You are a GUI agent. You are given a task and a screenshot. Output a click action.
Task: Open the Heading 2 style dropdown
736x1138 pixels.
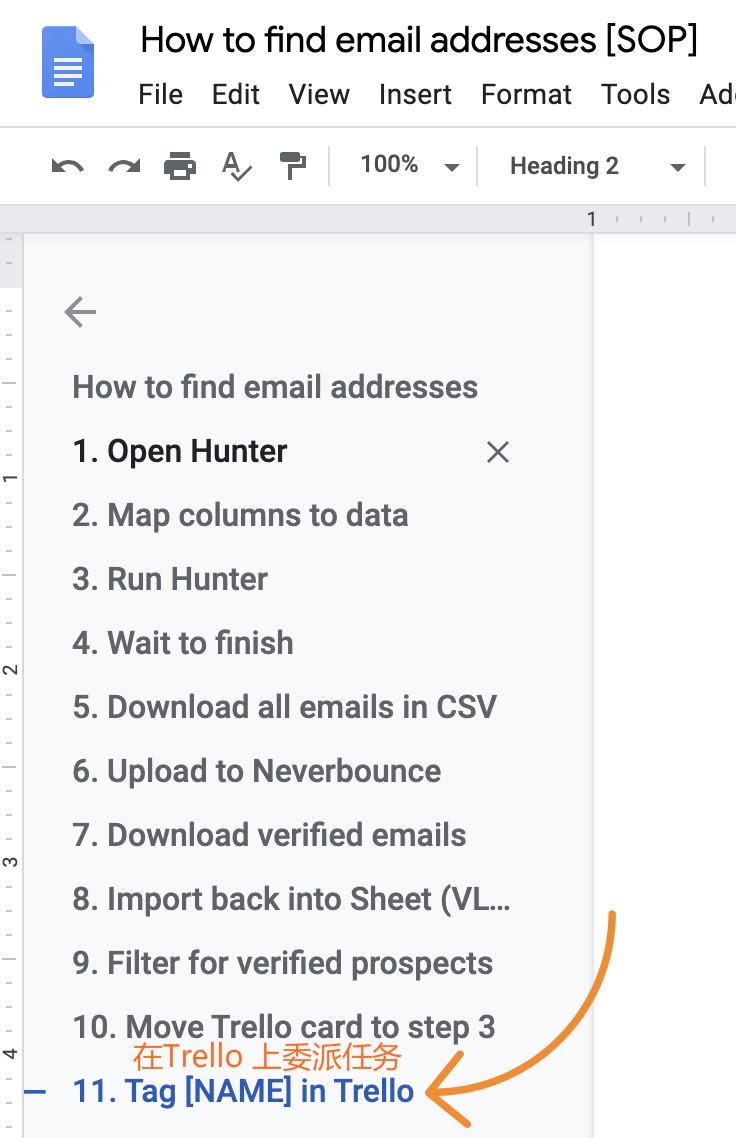tap(597, 166)
